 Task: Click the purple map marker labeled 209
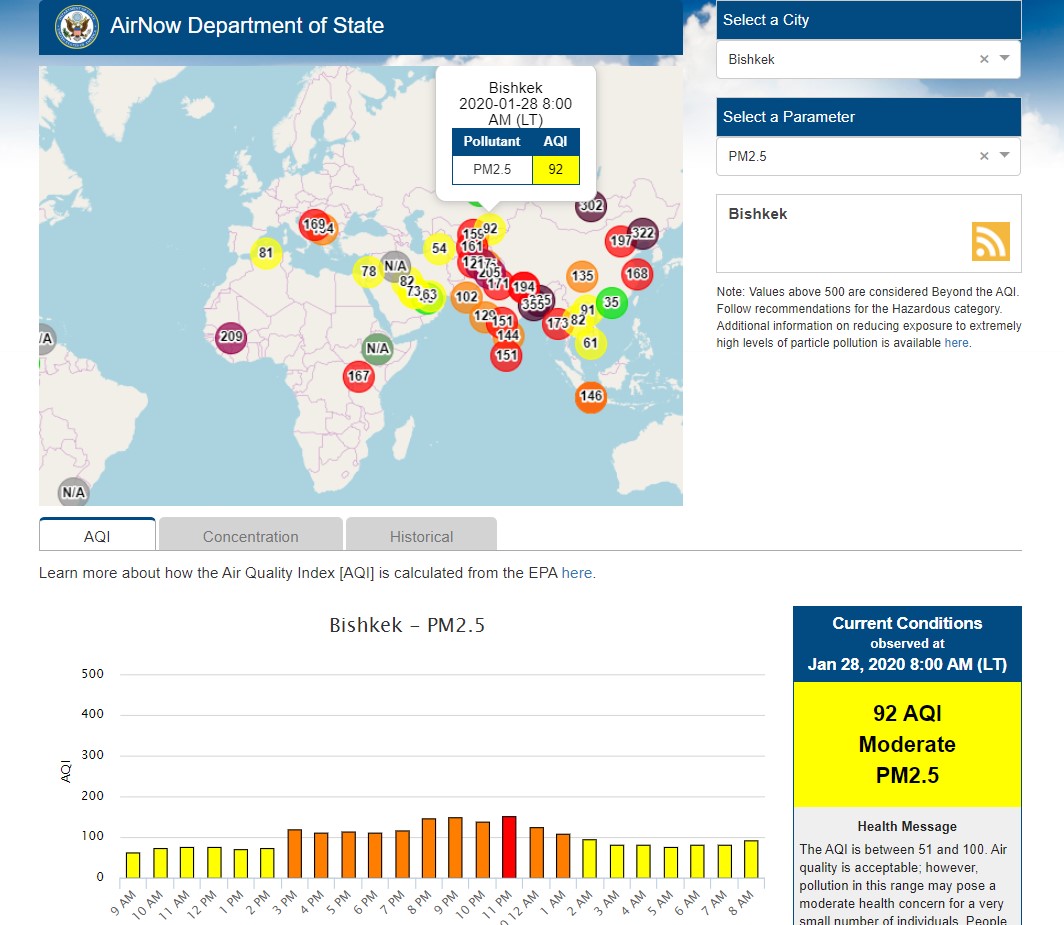pyautogui.click(x=231, y=337)
